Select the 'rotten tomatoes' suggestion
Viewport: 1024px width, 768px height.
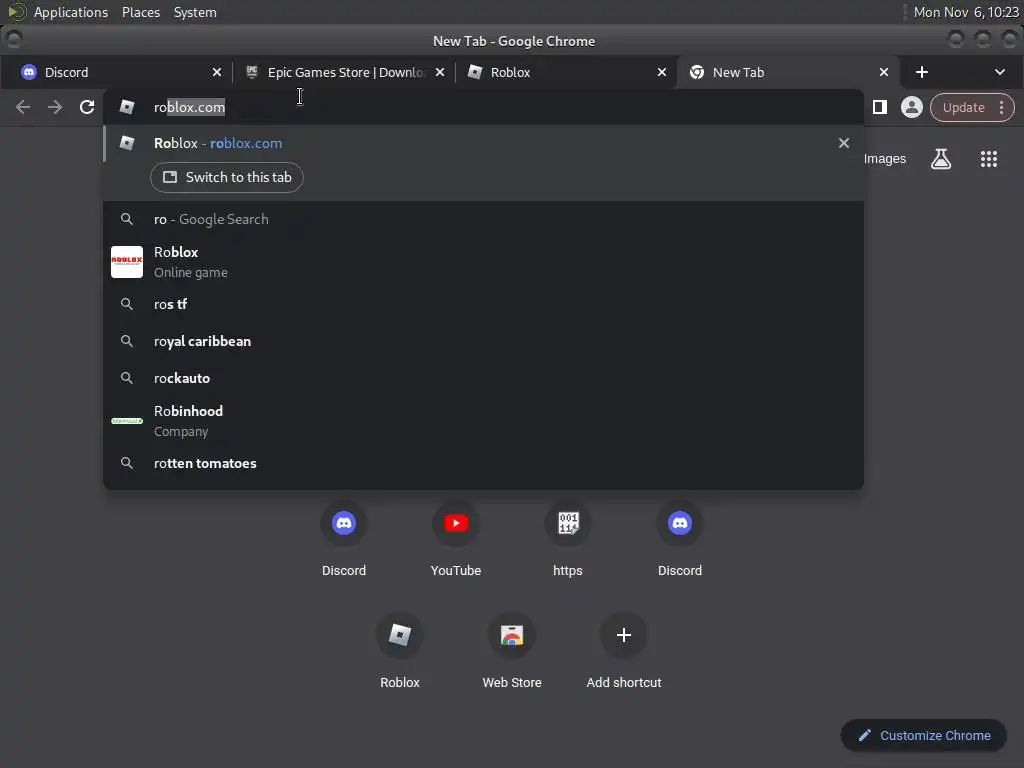483,464
